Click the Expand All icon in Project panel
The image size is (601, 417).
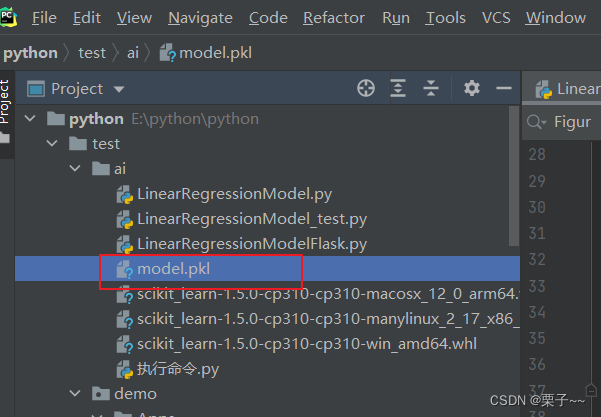(x=398, y=89)
